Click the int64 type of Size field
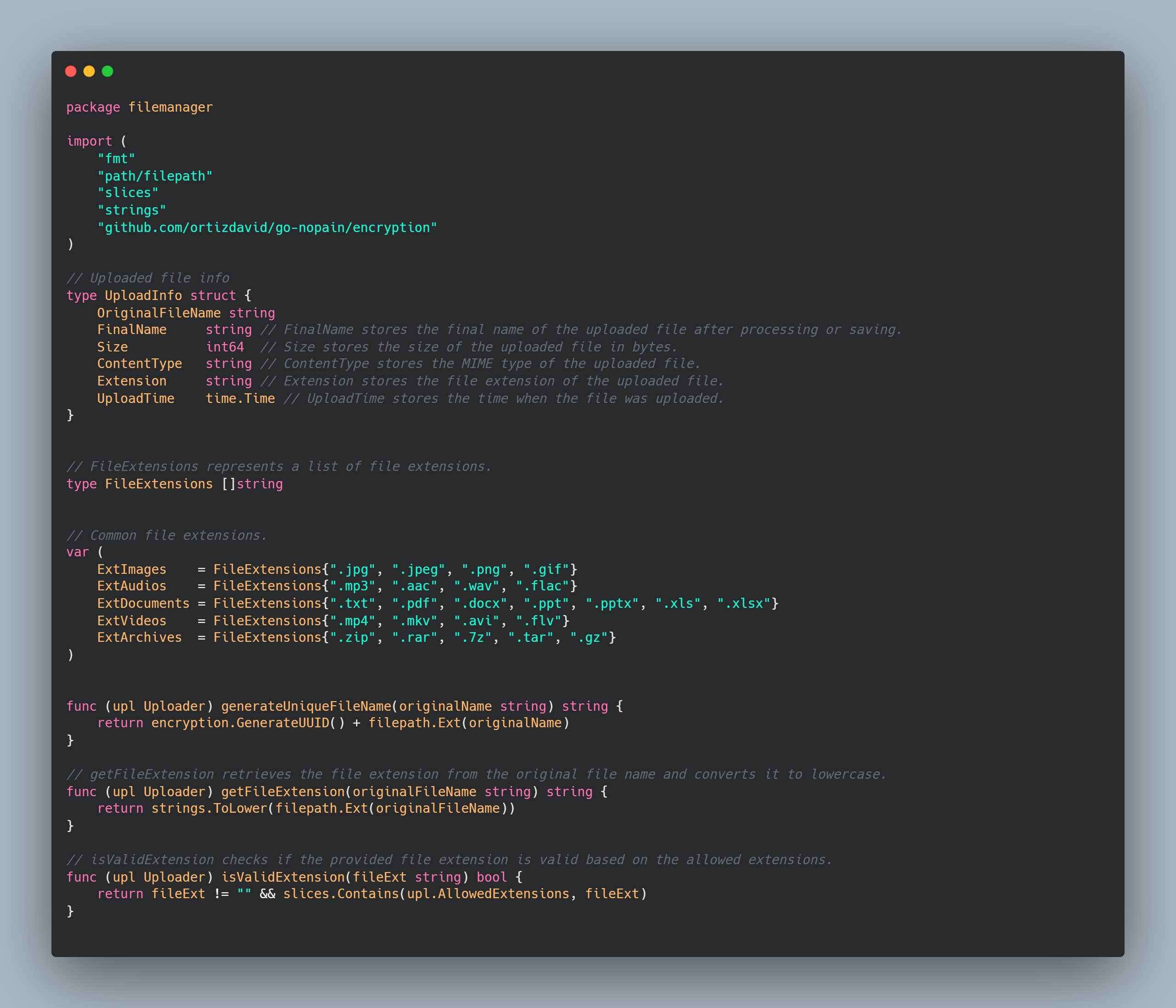Screen dimensions: 1176x1008 pos(225,347)
